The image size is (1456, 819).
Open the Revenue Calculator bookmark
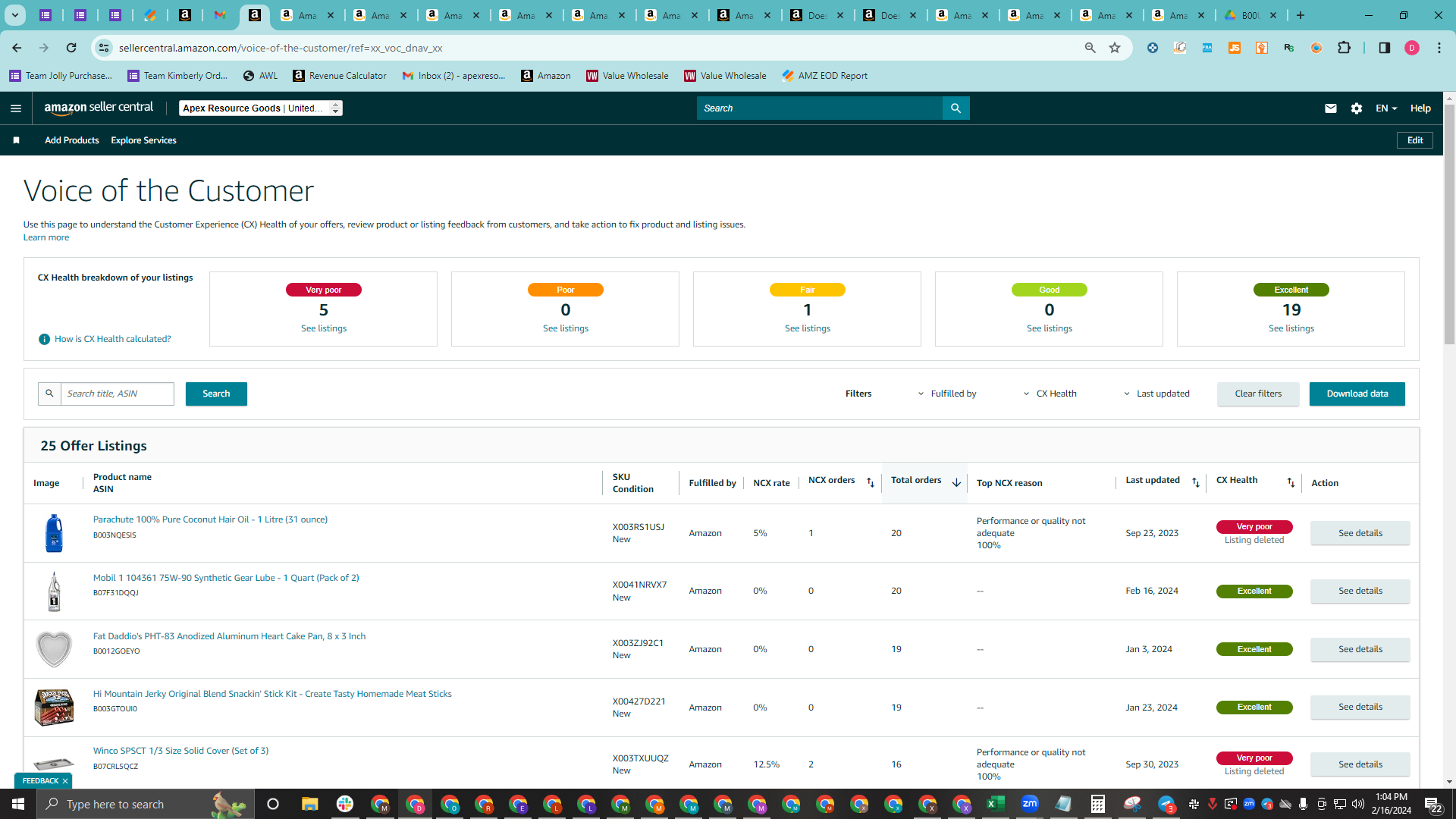(x=340, y=76)
